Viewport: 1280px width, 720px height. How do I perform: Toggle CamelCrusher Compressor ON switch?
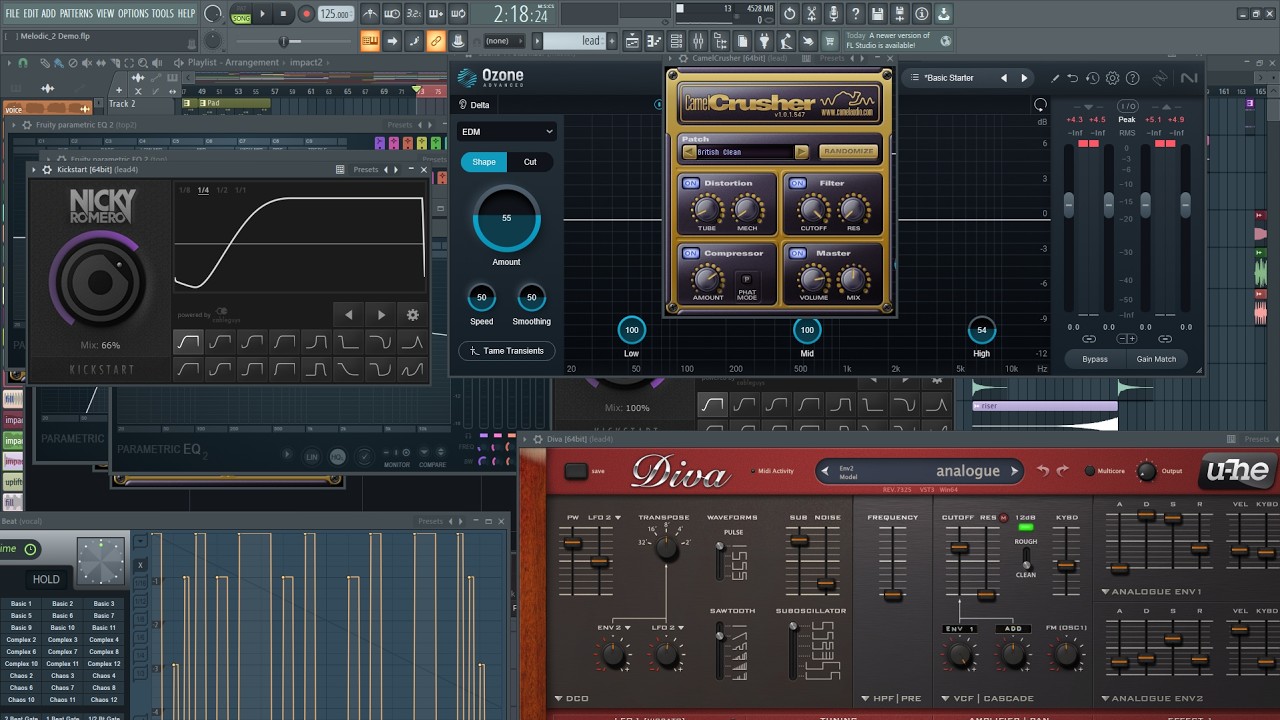point(690,254)
